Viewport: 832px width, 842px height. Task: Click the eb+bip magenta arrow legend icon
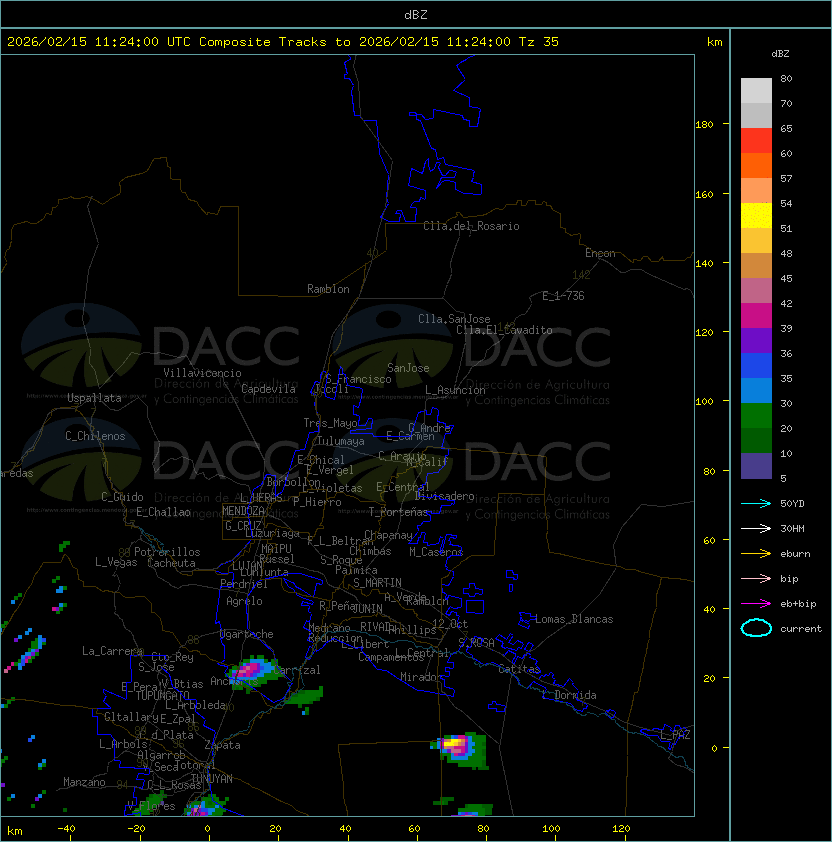(756, 604)
